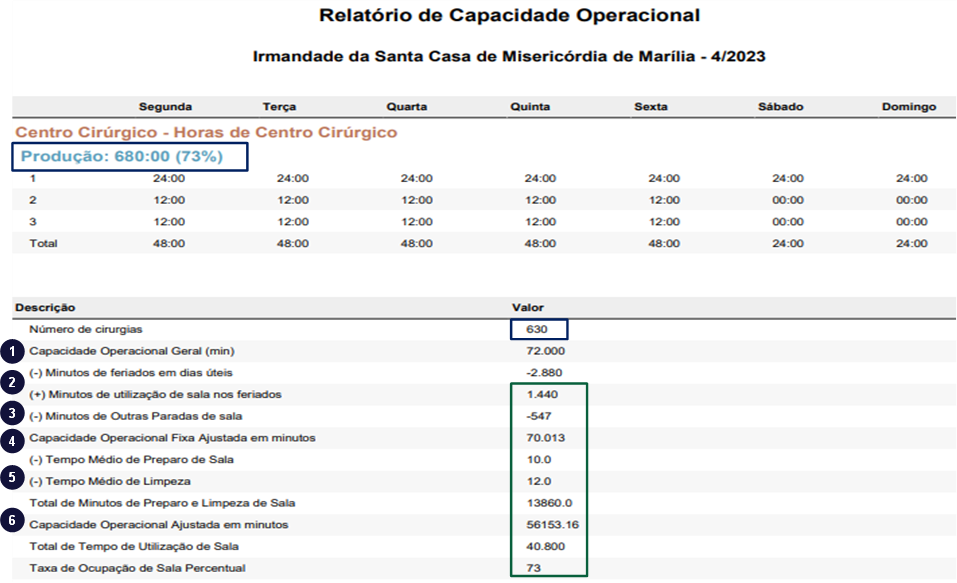The height and width of the screenshot is (583, 957).
Task: Click the "Domingo" column header
Action: tap(909, 107)
